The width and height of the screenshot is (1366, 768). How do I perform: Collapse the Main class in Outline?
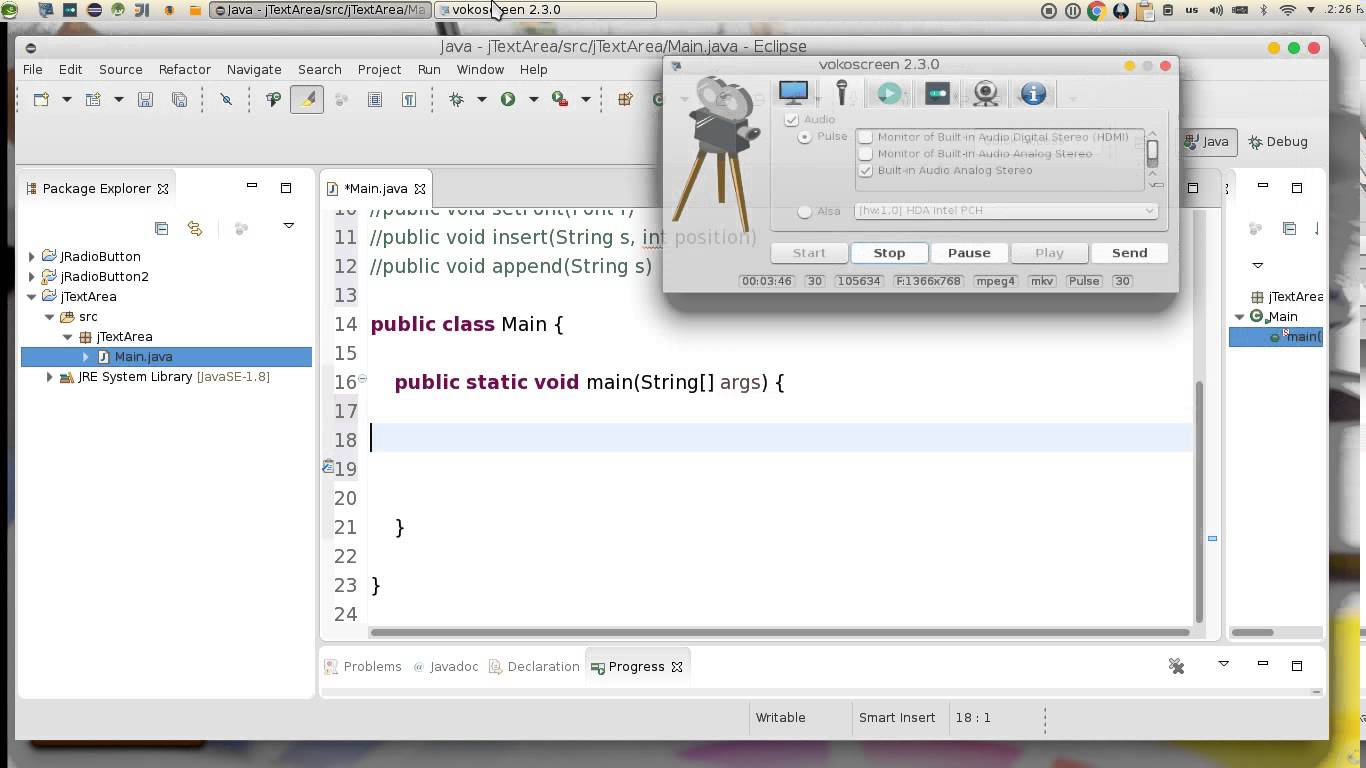[x=1239, y=317]
